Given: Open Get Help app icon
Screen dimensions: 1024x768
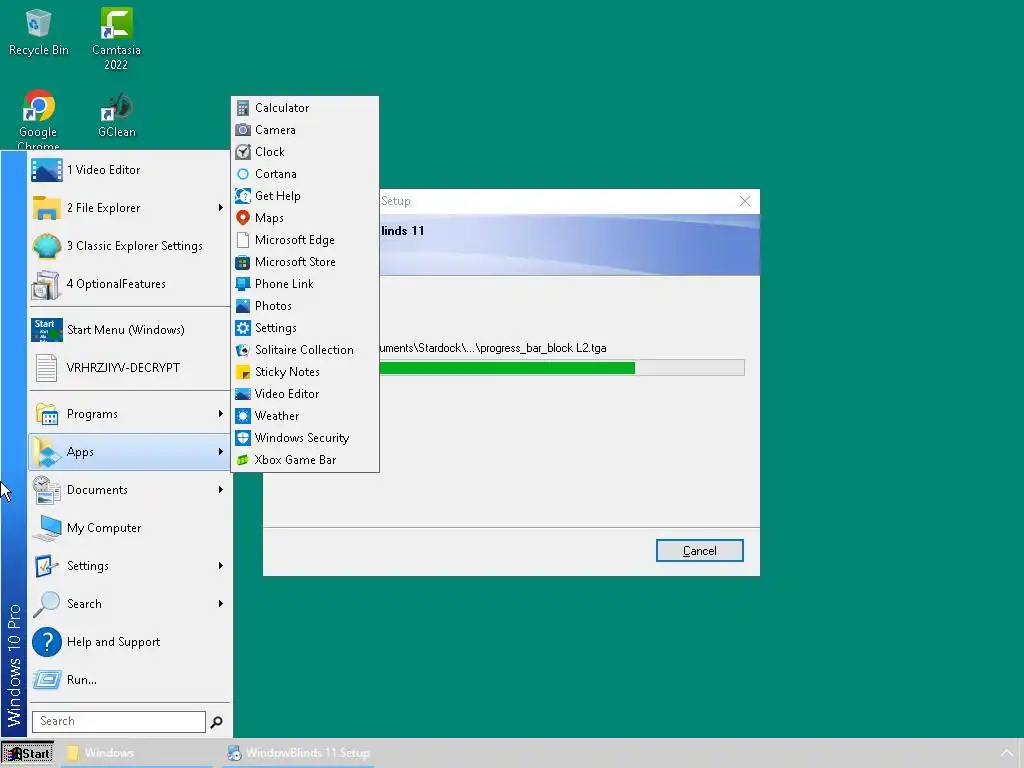Looking at the screenshot, I should (x=243, y=196).
